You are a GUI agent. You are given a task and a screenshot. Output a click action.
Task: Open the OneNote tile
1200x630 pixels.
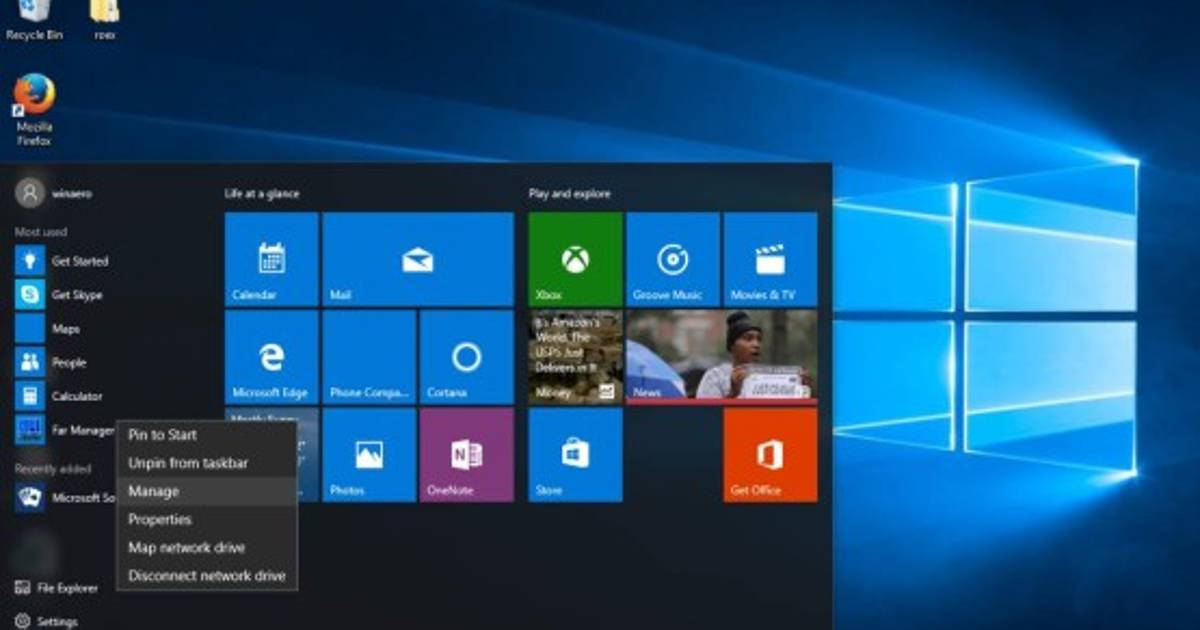[x=466, y=455]
